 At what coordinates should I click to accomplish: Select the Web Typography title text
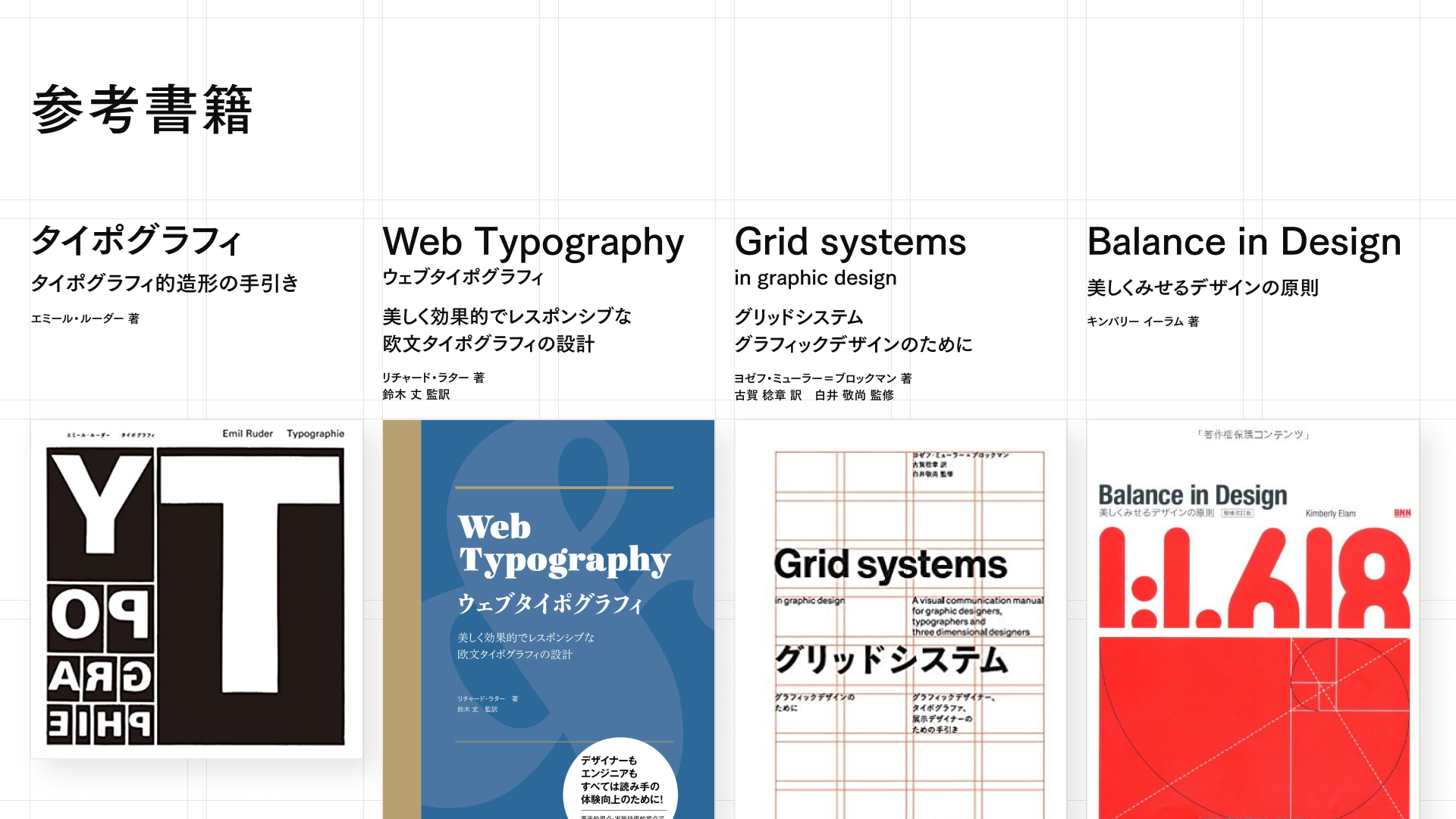pyautogui.click(x=533, y=243)
